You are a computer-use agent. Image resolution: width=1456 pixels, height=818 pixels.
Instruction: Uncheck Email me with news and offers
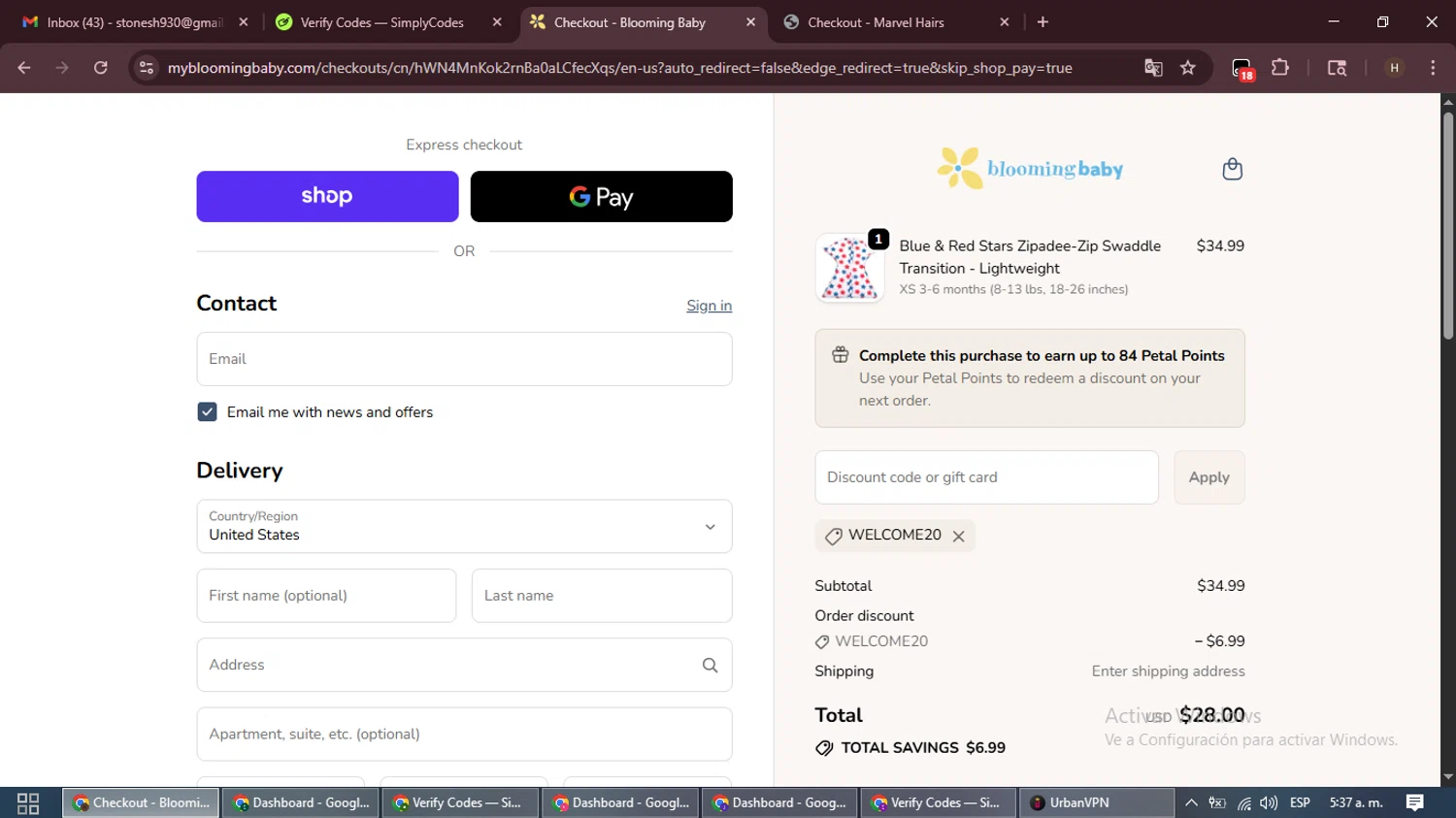[x=207, y=412]
